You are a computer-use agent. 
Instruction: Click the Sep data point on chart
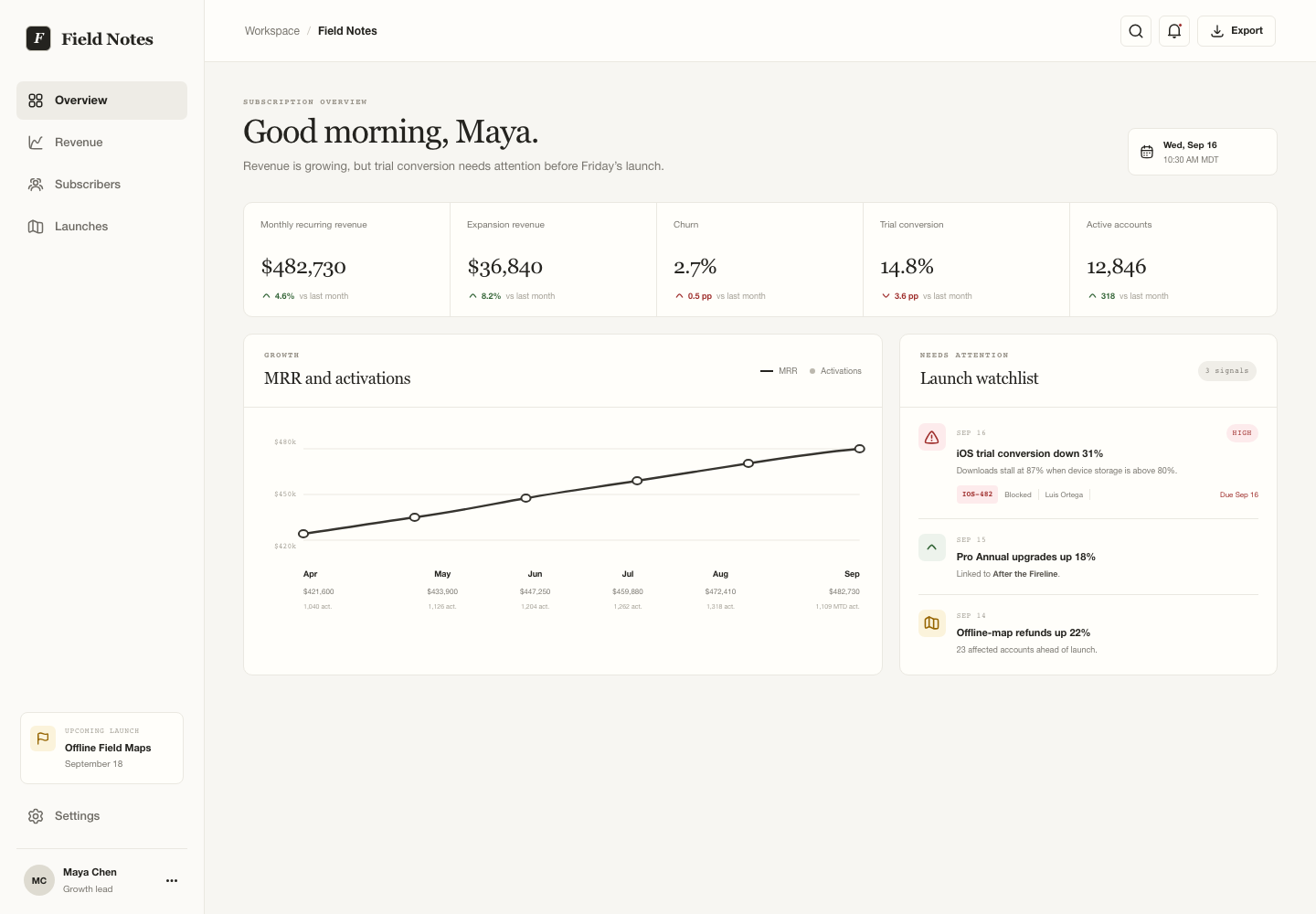(860, 449)
